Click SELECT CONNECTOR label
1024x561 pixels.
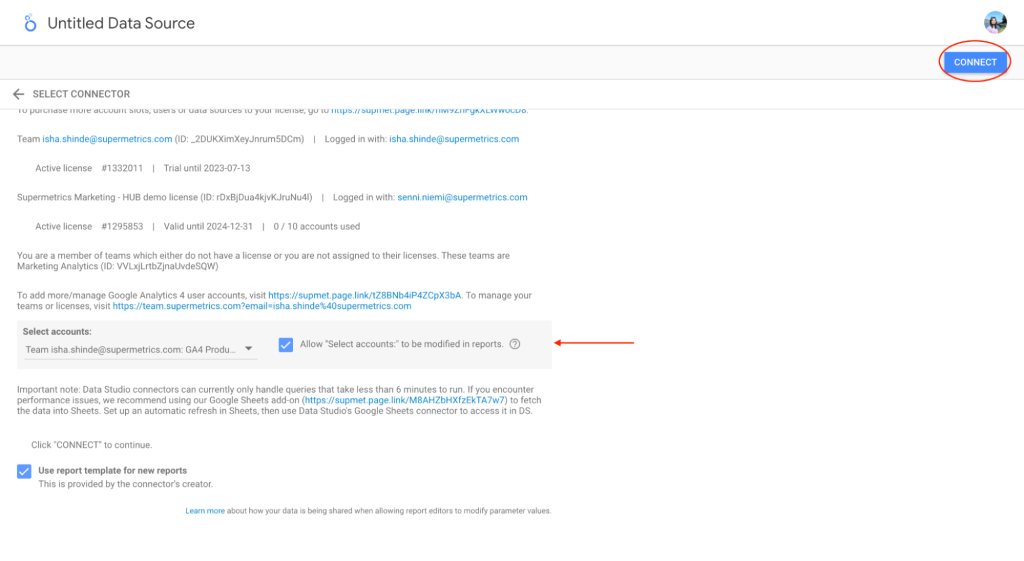(81, 94)
